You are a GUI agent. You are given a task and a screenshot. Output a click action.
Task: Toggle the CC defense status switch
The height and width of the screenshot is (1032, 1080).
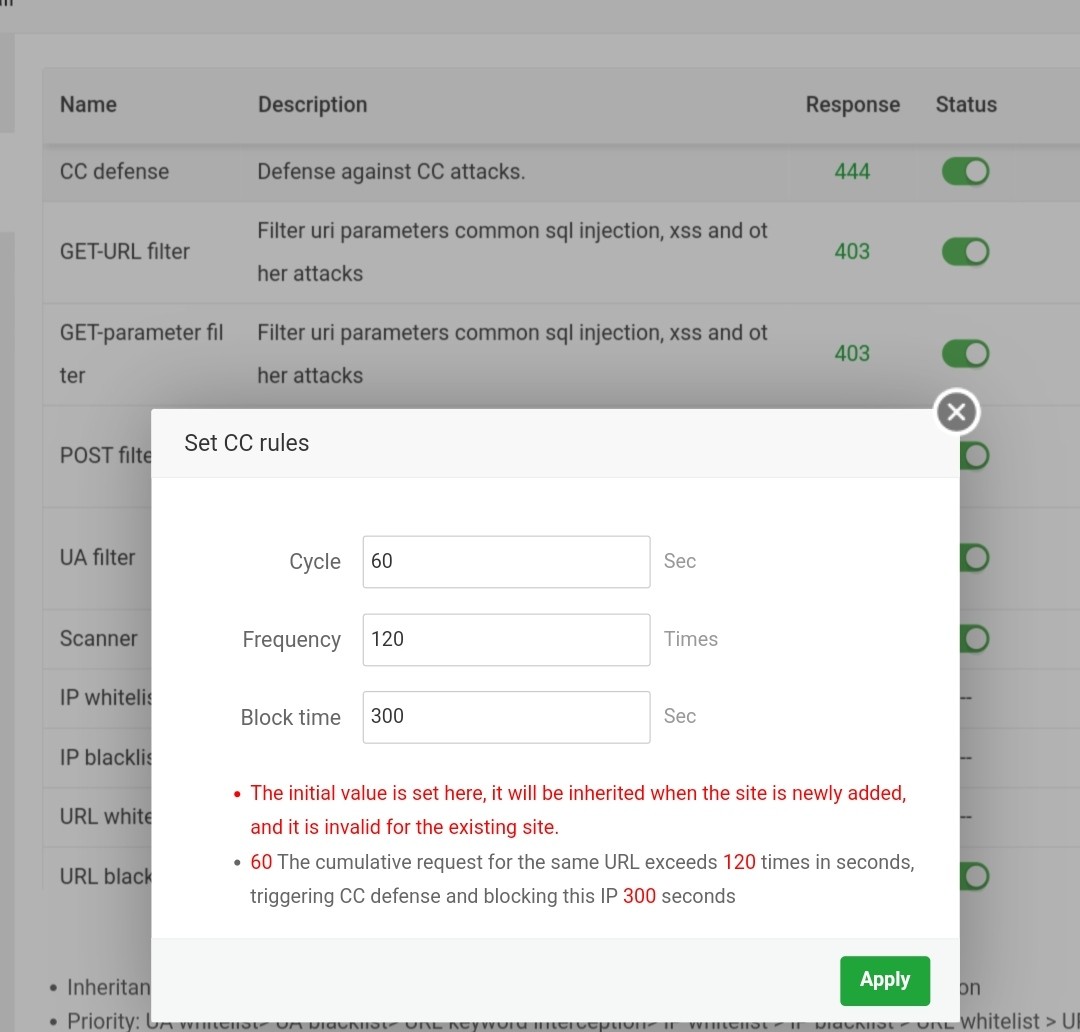[x=965, y=172]
